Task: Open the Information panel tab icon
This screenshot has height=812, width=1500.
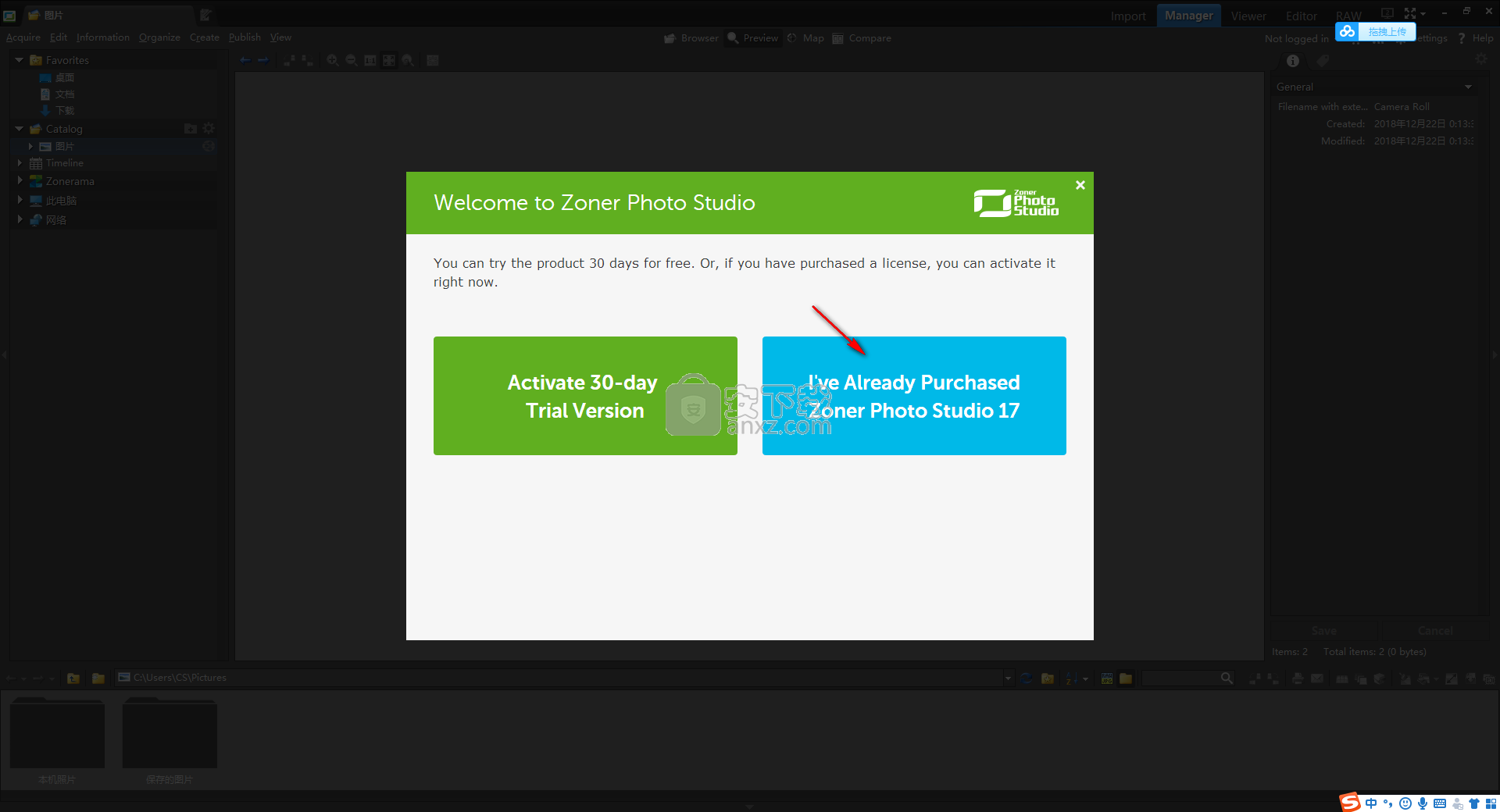Action: 1293,61
